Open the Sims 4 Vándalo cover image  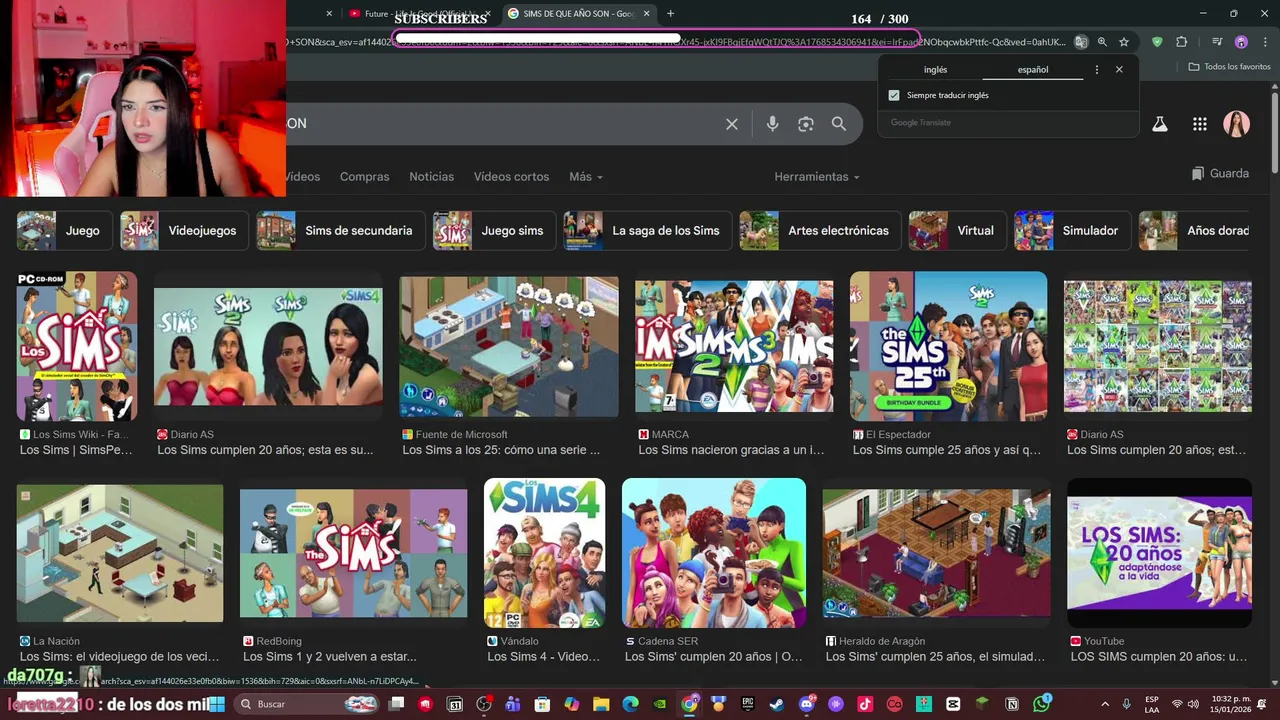coord(544,553)
